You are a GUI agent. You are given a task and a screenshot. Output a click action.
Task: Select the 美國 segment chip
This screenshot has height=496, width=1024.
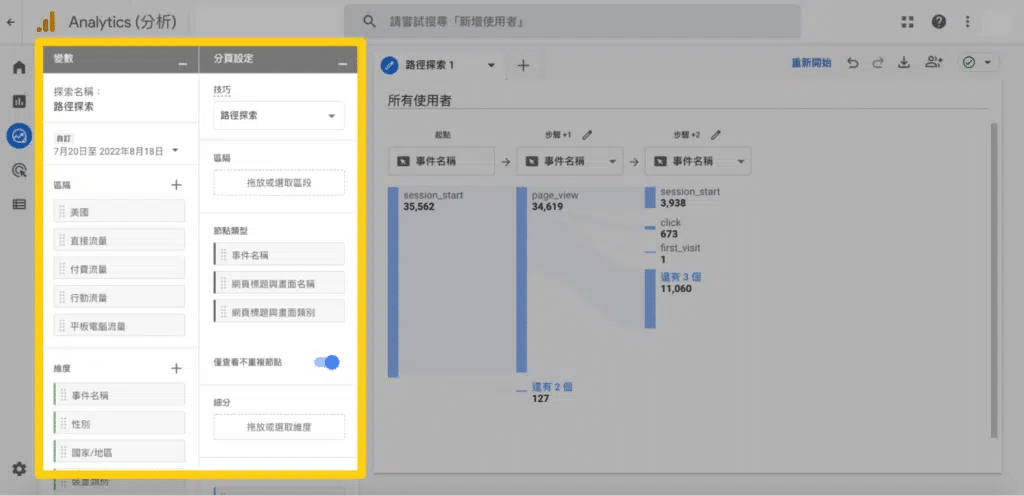pos(119,211)
